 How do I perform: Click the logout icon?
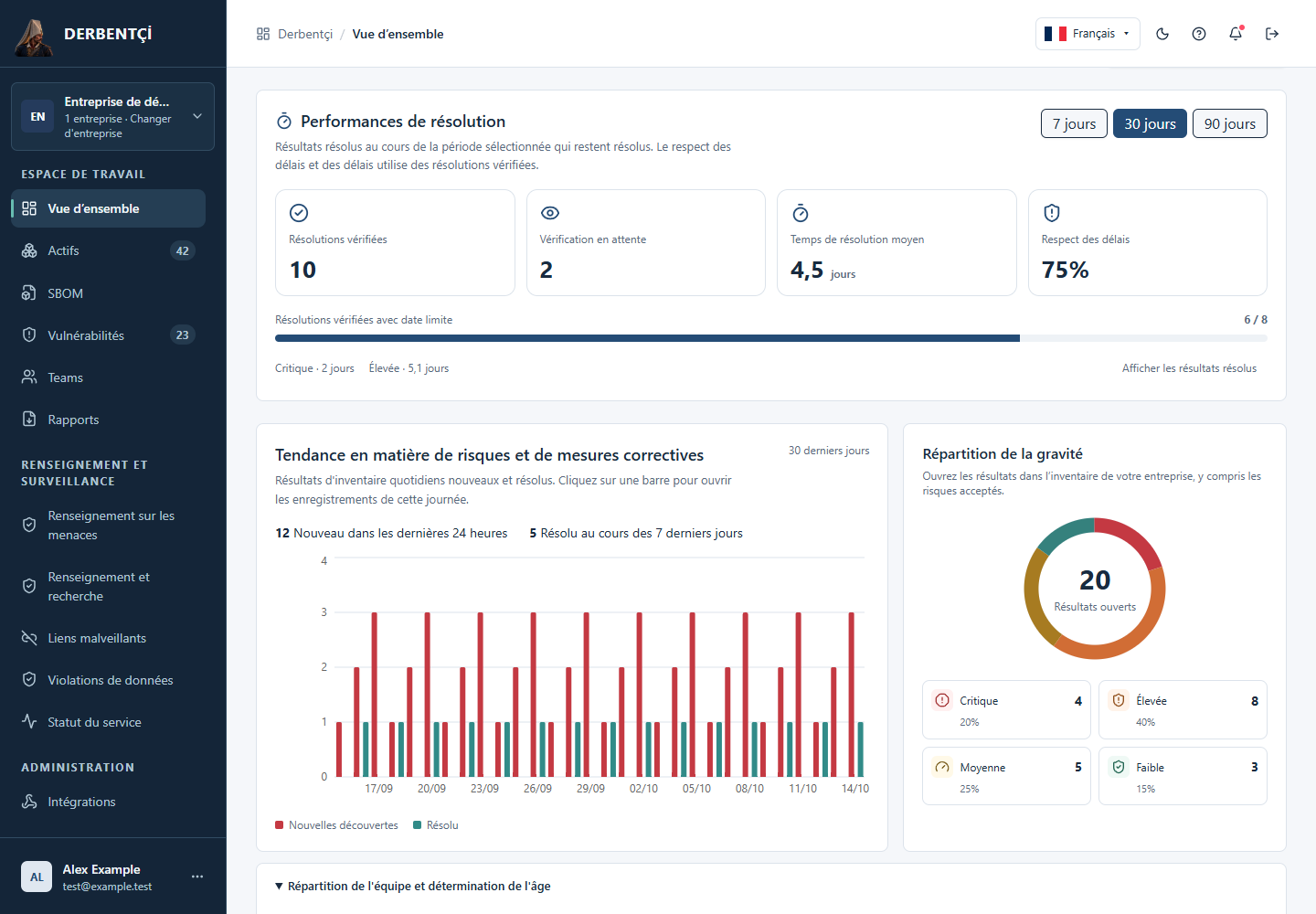(x=1272, y=34)
